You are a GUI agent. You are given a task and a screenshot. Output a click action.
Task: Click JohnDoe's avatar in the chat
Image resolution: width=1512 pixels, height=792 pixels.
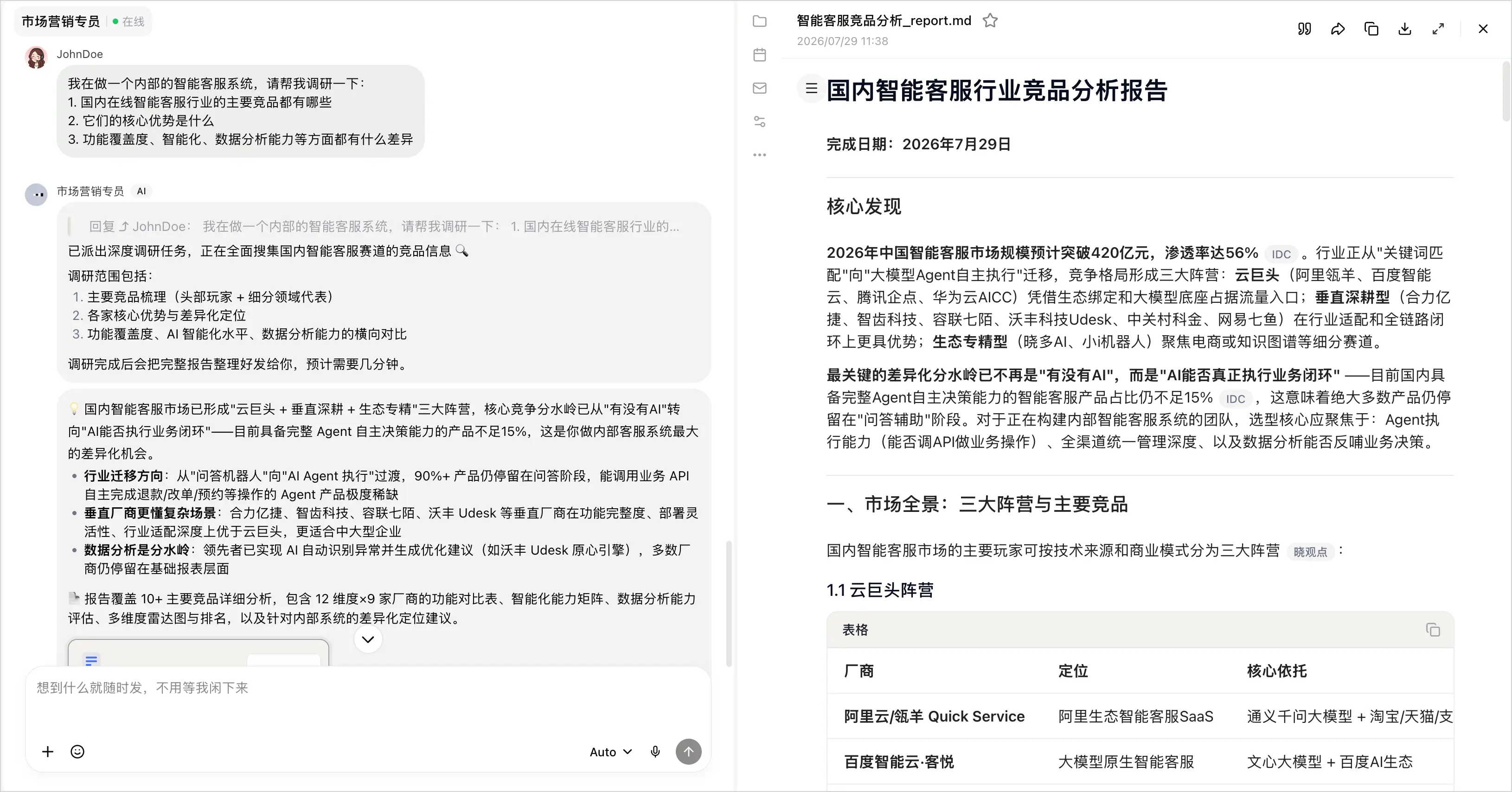[x=36, y=58]
